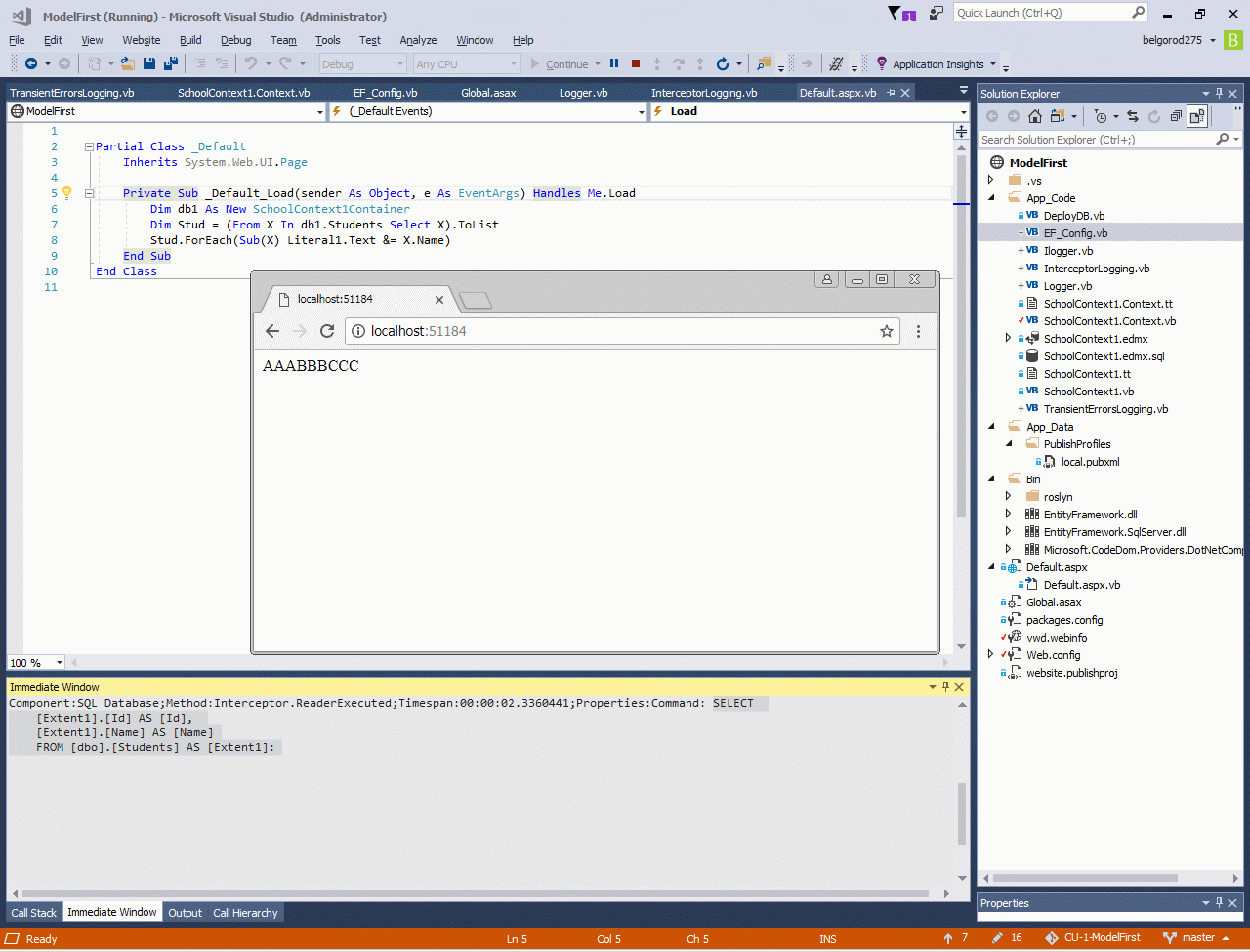The height and width of the screenshot is (952, 1250).
Task: Click the Continue button
Action: (x=560, y=64)
